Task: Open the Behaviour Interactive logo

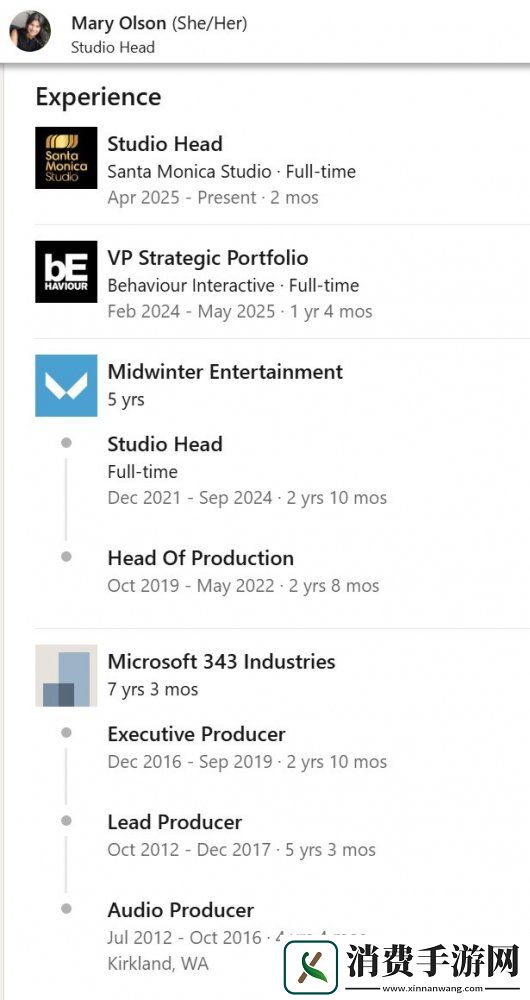Action: (66, 272)
